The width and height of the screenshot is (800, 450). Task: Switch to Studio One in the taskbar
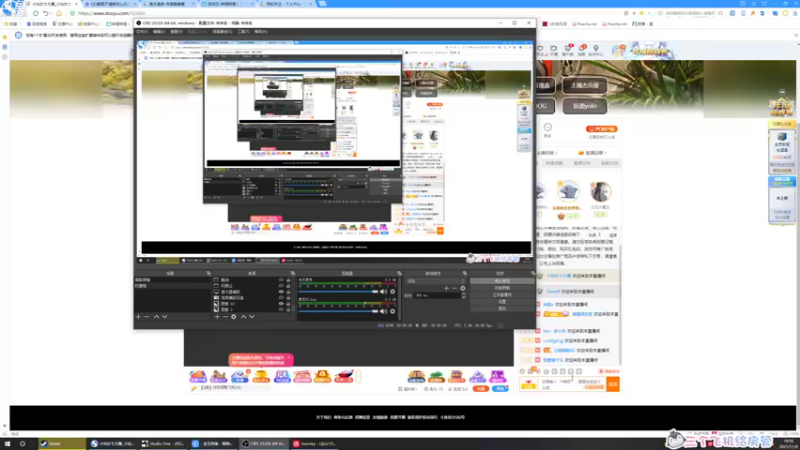click(163, 444)
